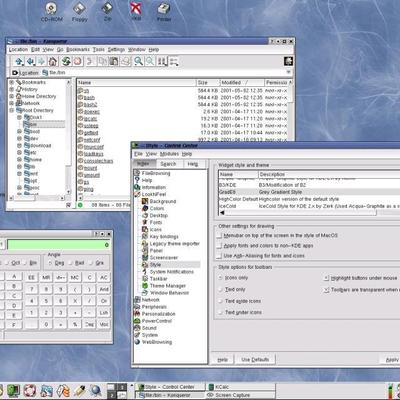Viewport: 400px width, 400px height.
Task: Open the Printer desktop icon
Action: tap(164, 12)
